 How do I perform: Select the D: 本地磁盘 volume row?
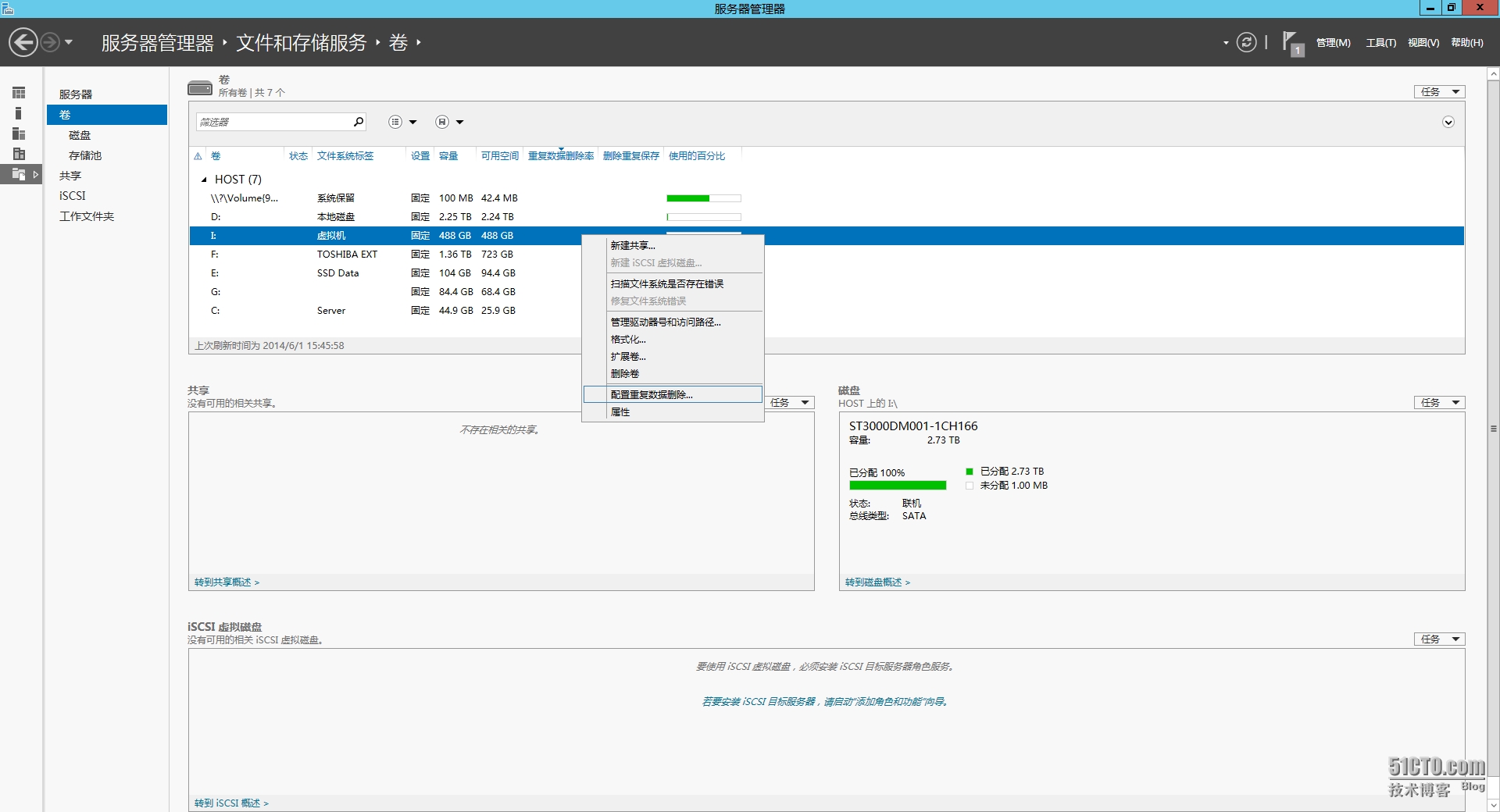pyautogui.click(x=827, y=217)
